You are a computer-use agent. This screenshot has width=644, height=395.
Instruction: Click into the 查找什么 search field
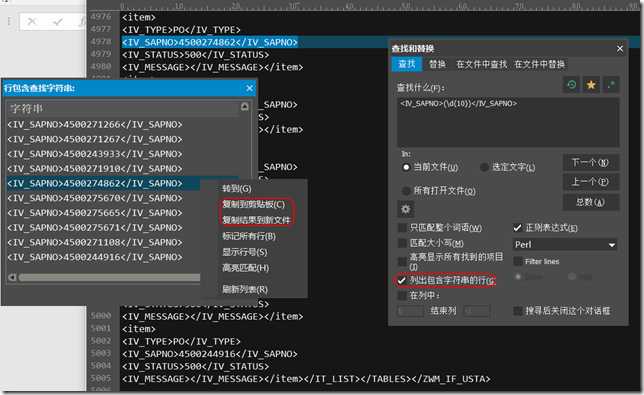[x=508, y=122]
